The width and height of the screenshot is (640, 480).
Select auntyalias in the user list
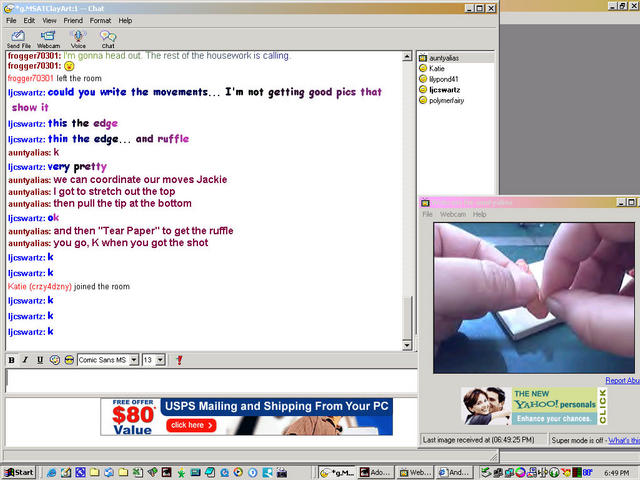tap(456, 58)
